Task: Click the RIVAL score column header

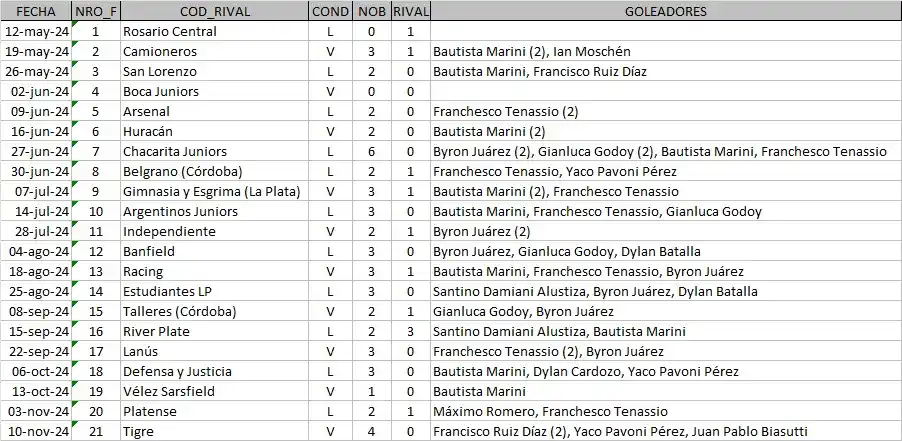Action: [409, 11]
